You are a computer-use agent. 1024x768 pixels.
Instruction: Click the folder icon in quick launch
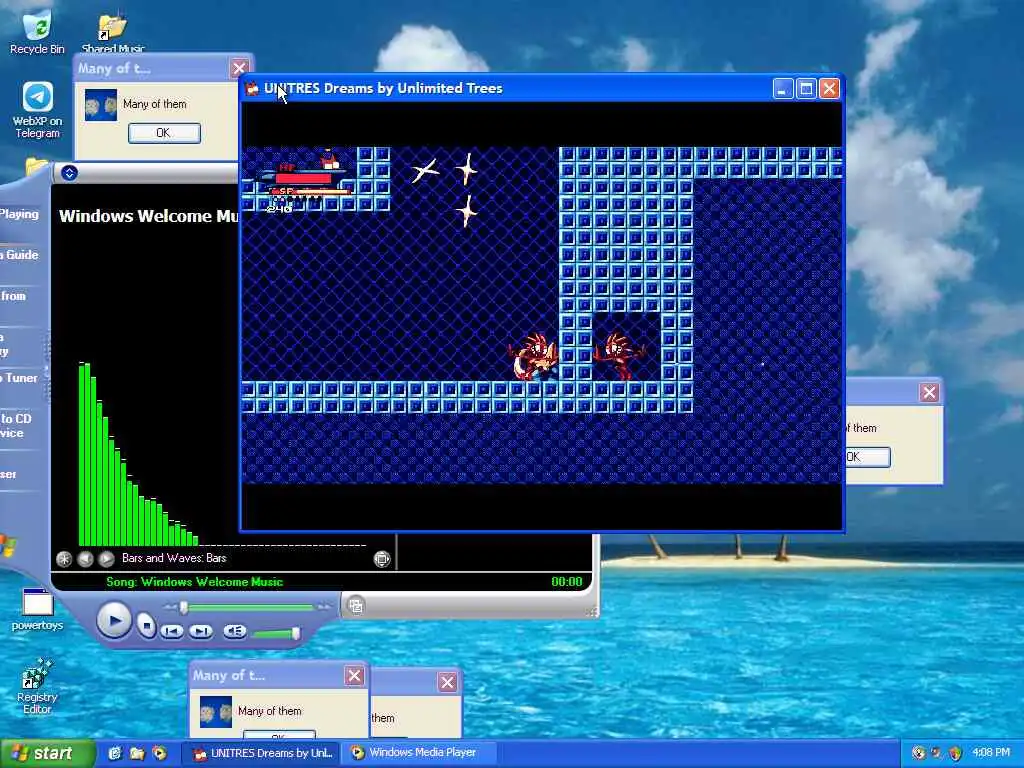point(136,754)
